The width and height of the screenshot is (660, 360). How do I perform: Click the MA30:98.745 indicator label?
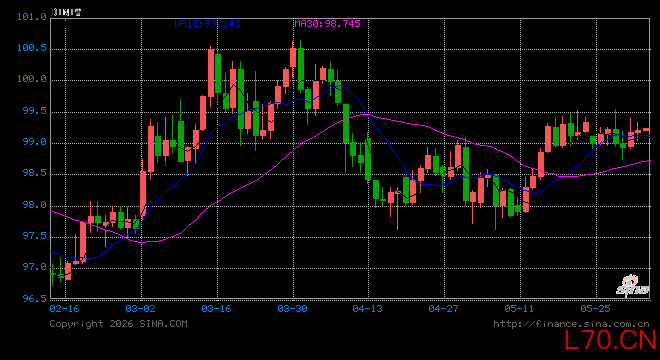point(327,24)
